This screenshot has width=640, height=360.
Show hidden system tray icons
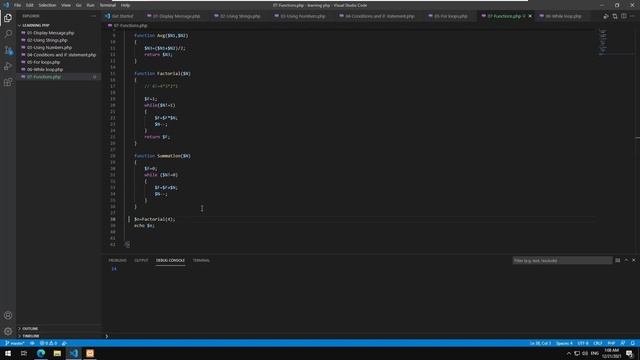569,353
